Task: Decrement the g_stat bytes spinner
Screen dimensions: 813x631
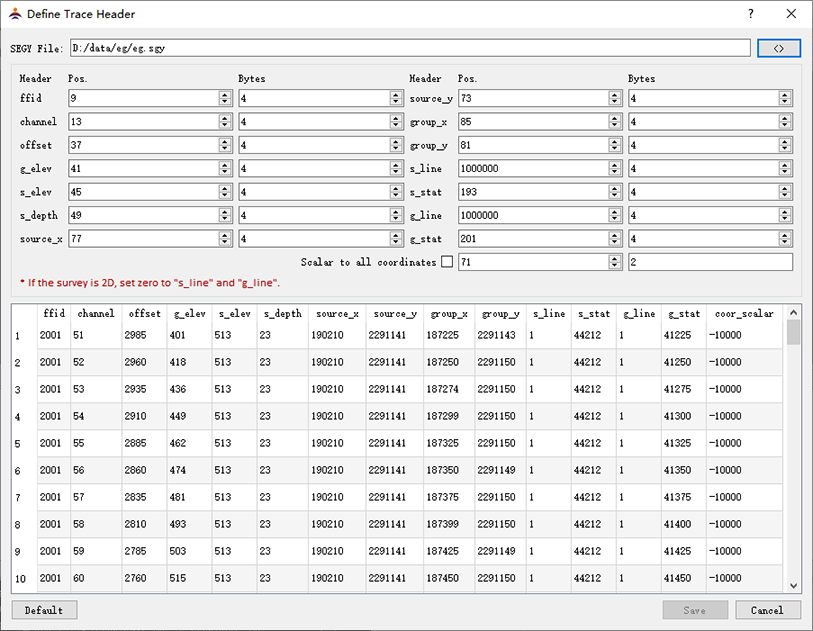Action: [785, 242]
